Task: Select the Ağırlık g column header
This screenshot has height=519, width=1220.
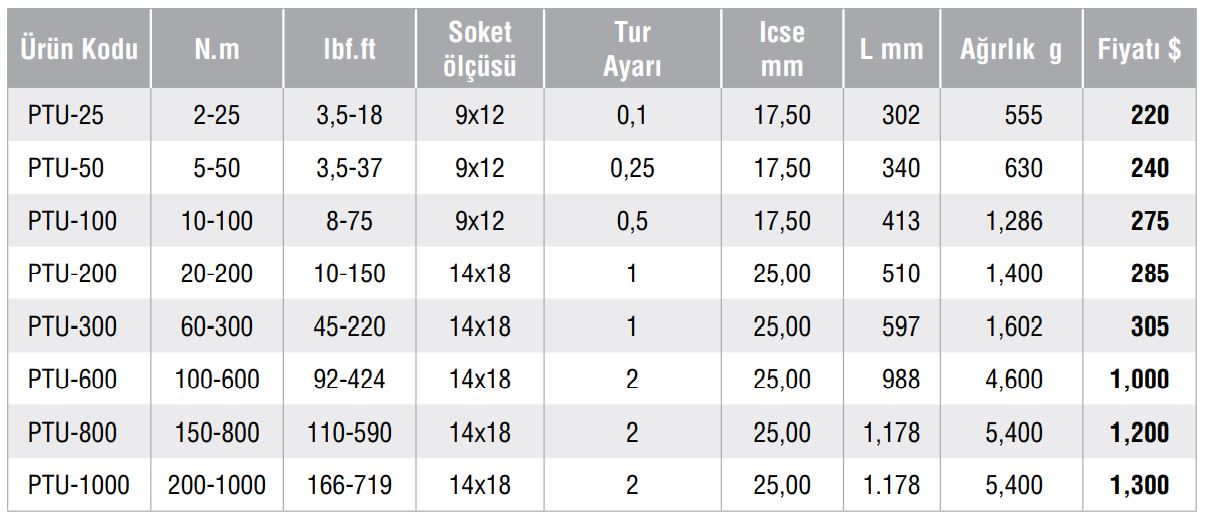Action: (x=1011, y=50)
